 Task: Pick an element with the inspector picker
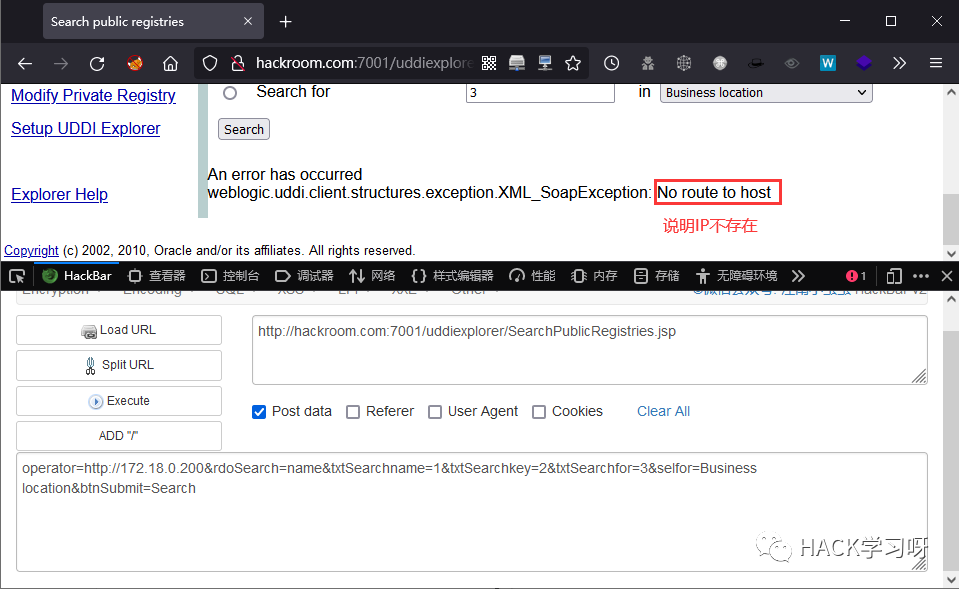(17, 276)
